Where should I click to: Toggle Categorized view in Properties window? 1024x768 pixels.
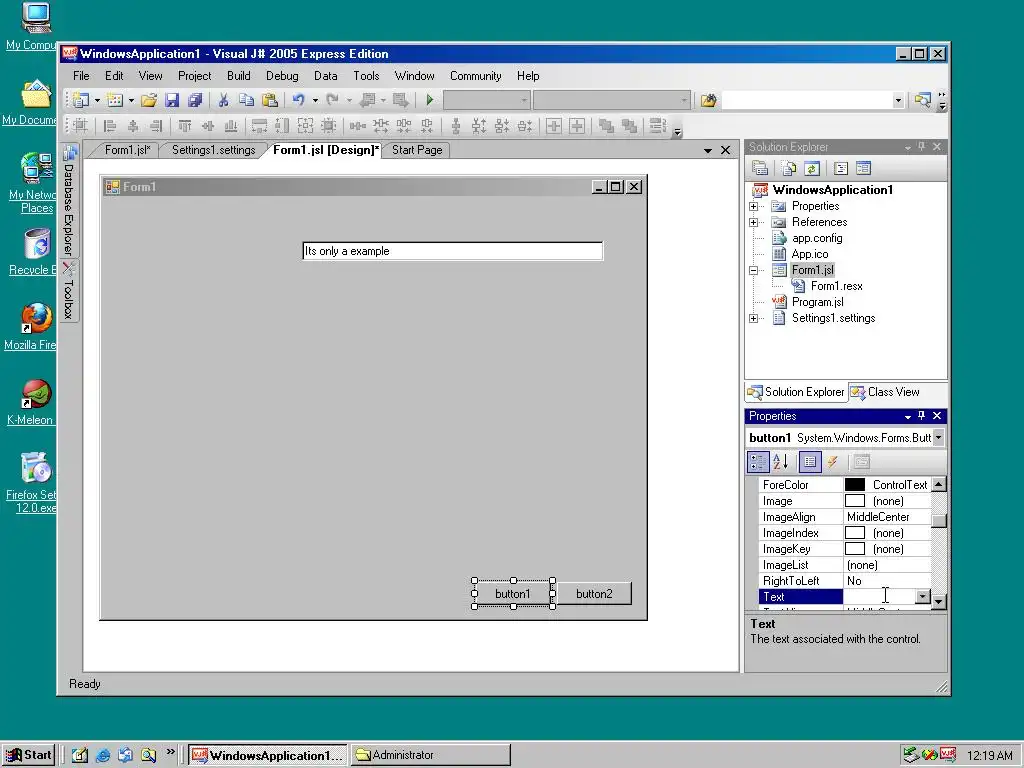click(x=758, y=462)
